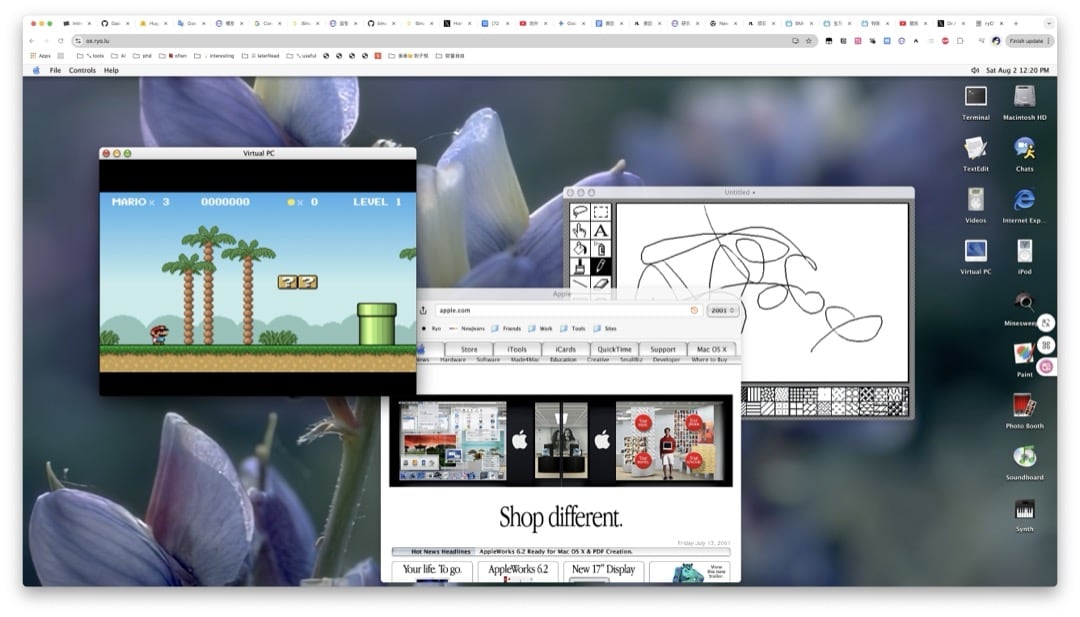This screenshot has height=617, width=1080.
Task: Click the Hot News Headlines ticker
Action: (561, 552)
